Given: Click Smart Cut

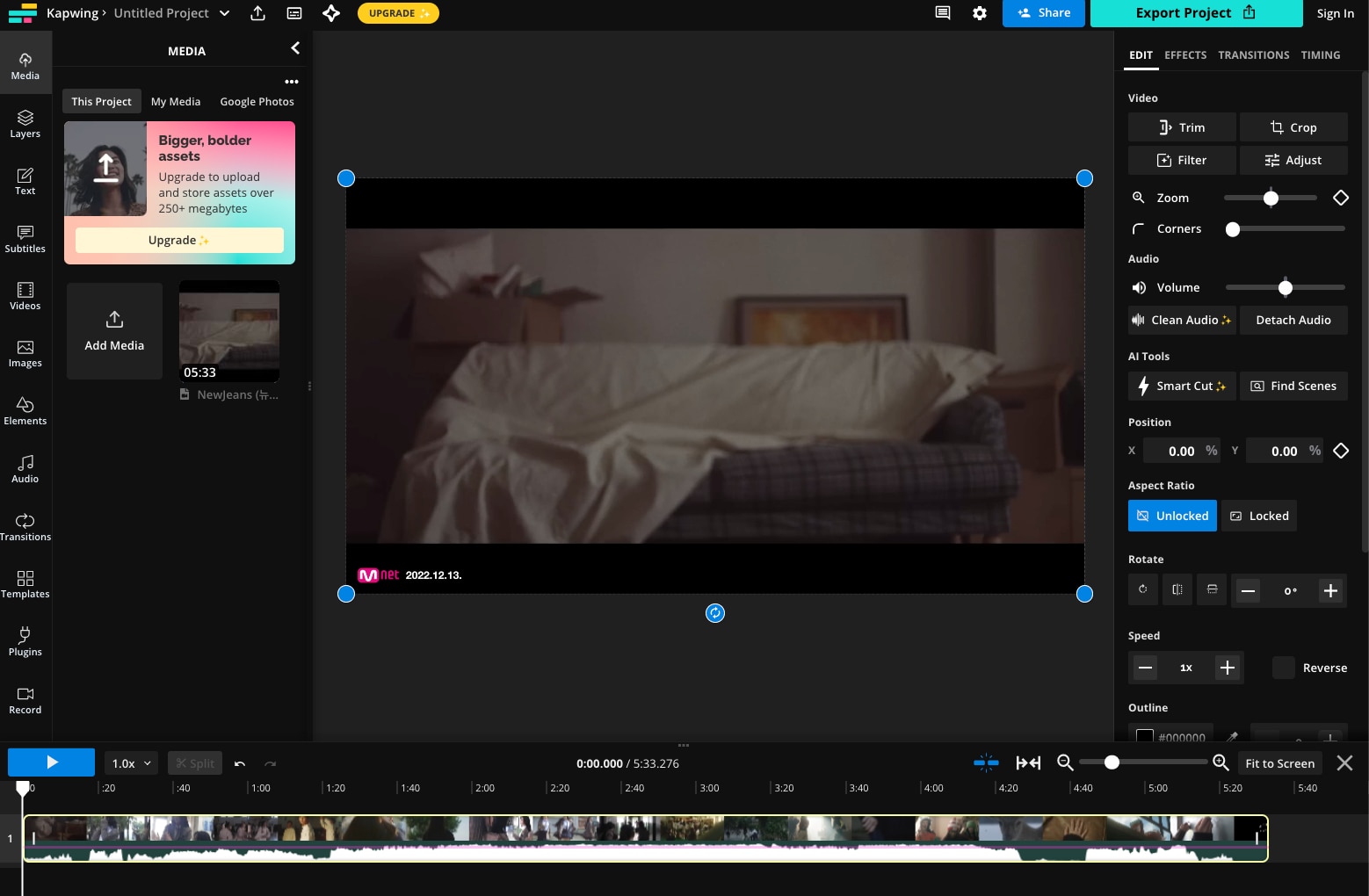Looking at the screenshot, I should tap(1182, 387).
